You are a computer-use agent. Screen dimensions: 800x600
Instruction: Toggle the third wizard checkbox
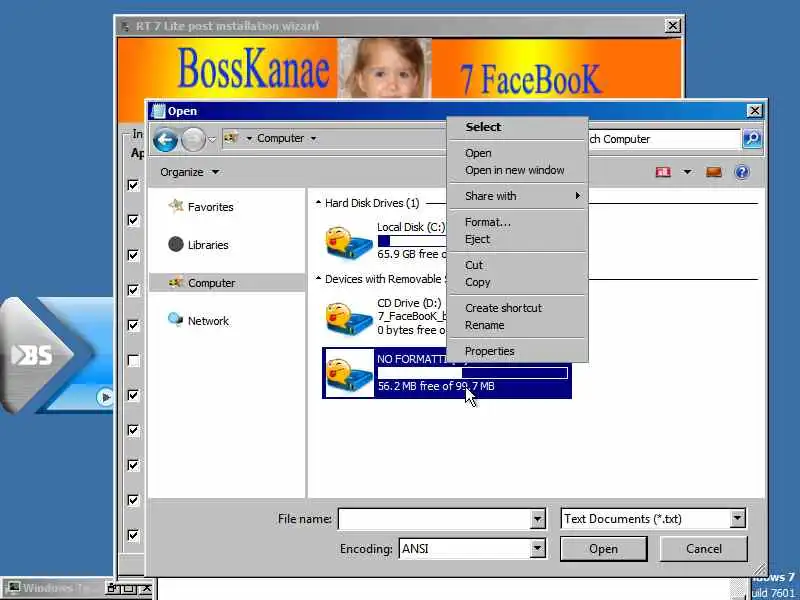[x=133, y=255]
